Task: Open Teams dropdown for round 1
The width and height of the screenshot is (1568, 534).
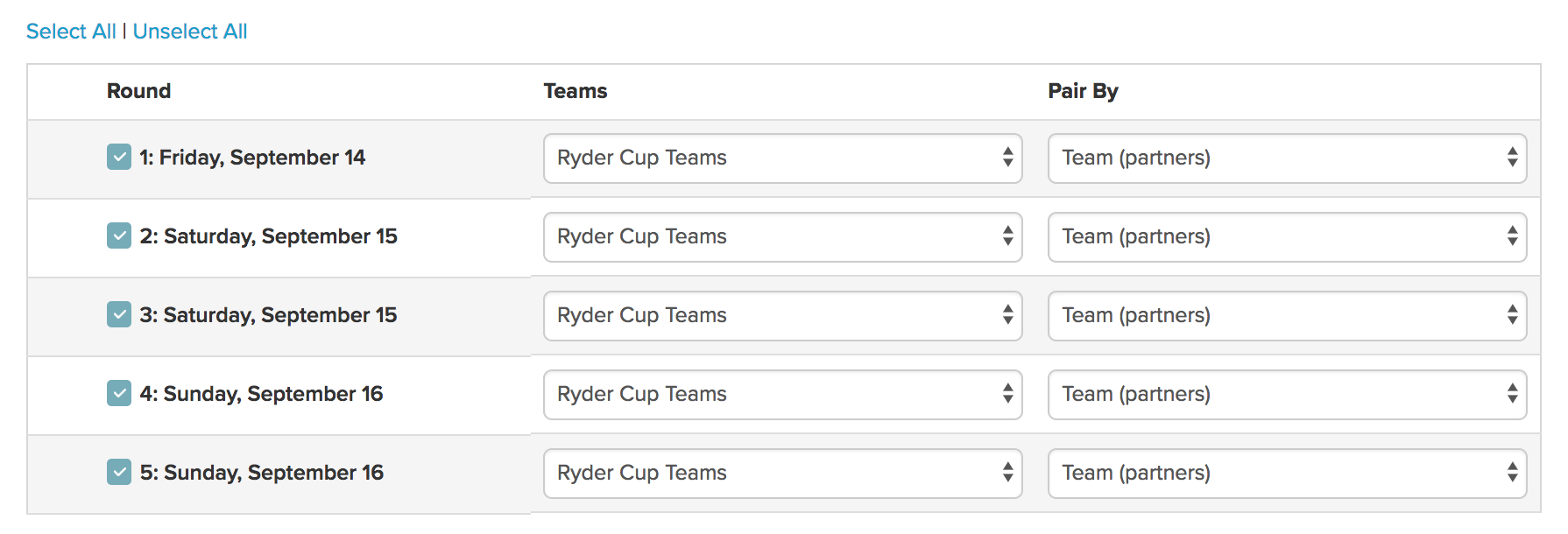Action: (782, 158)
